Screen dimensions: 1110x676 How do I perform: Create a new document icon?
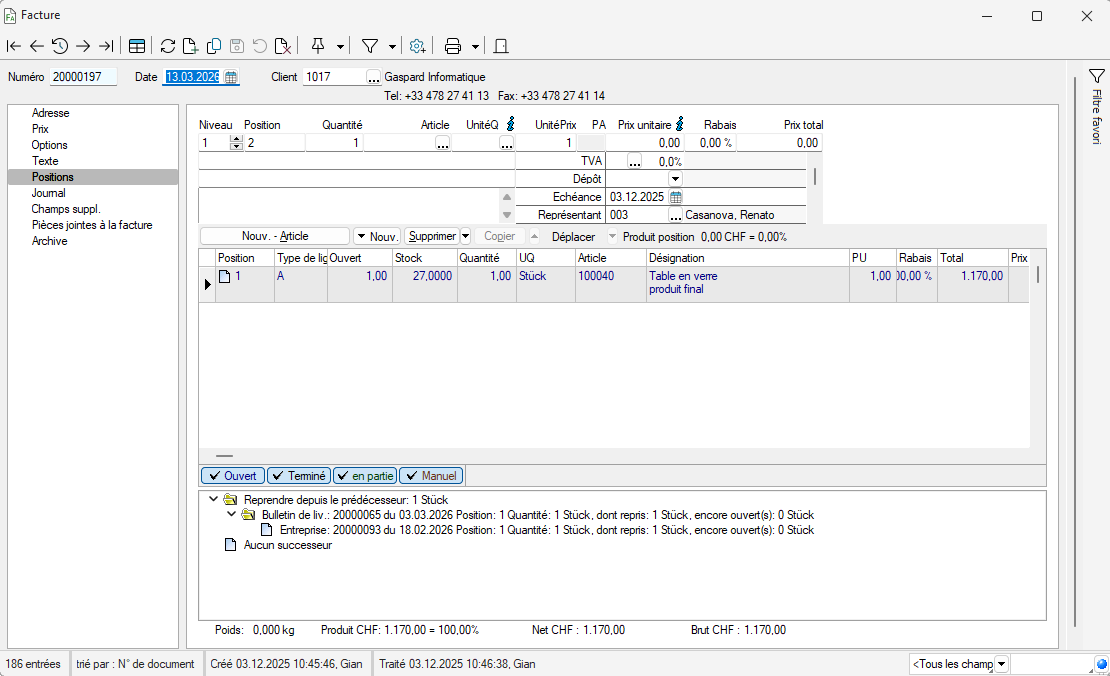click(x=190, y=46)
